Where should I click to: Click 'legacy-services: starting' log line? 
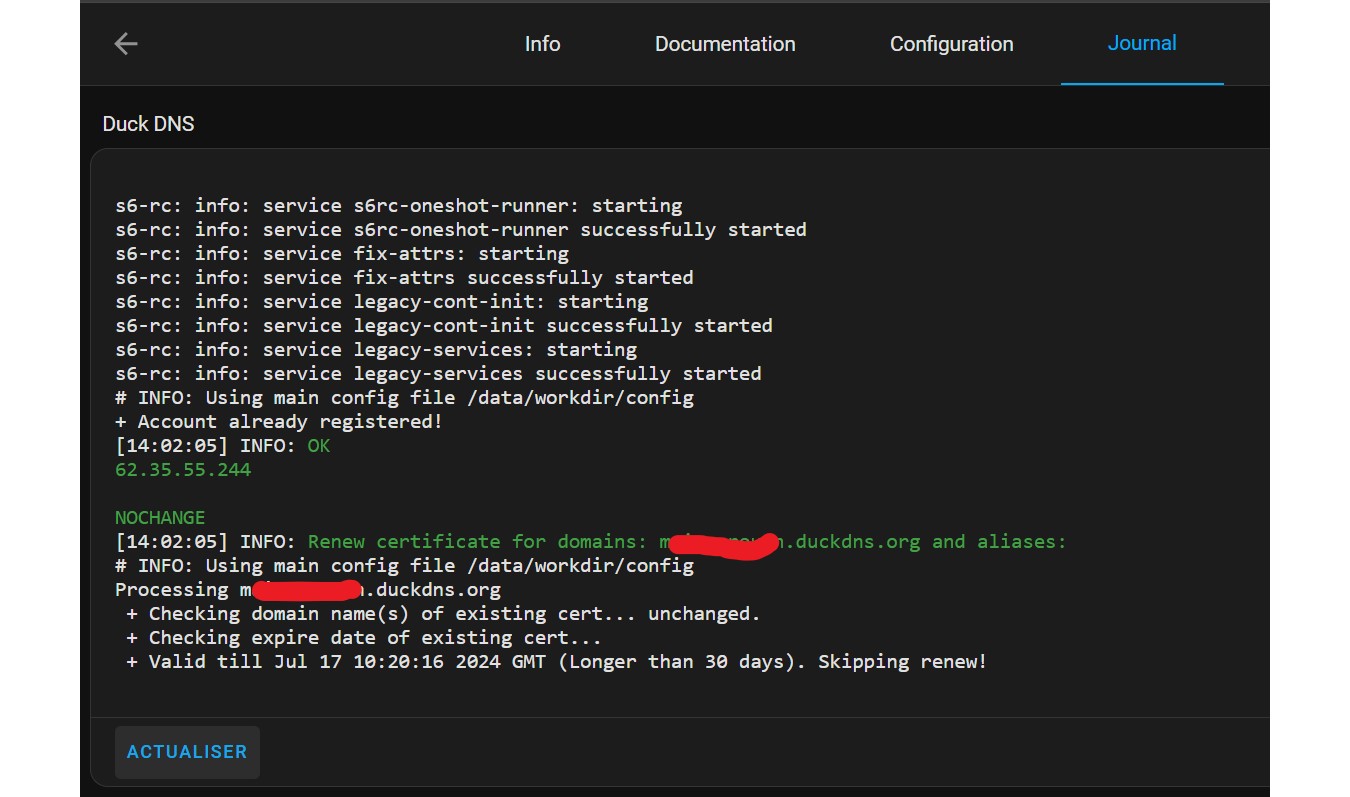pyautogui.click(x=376, y=350)
